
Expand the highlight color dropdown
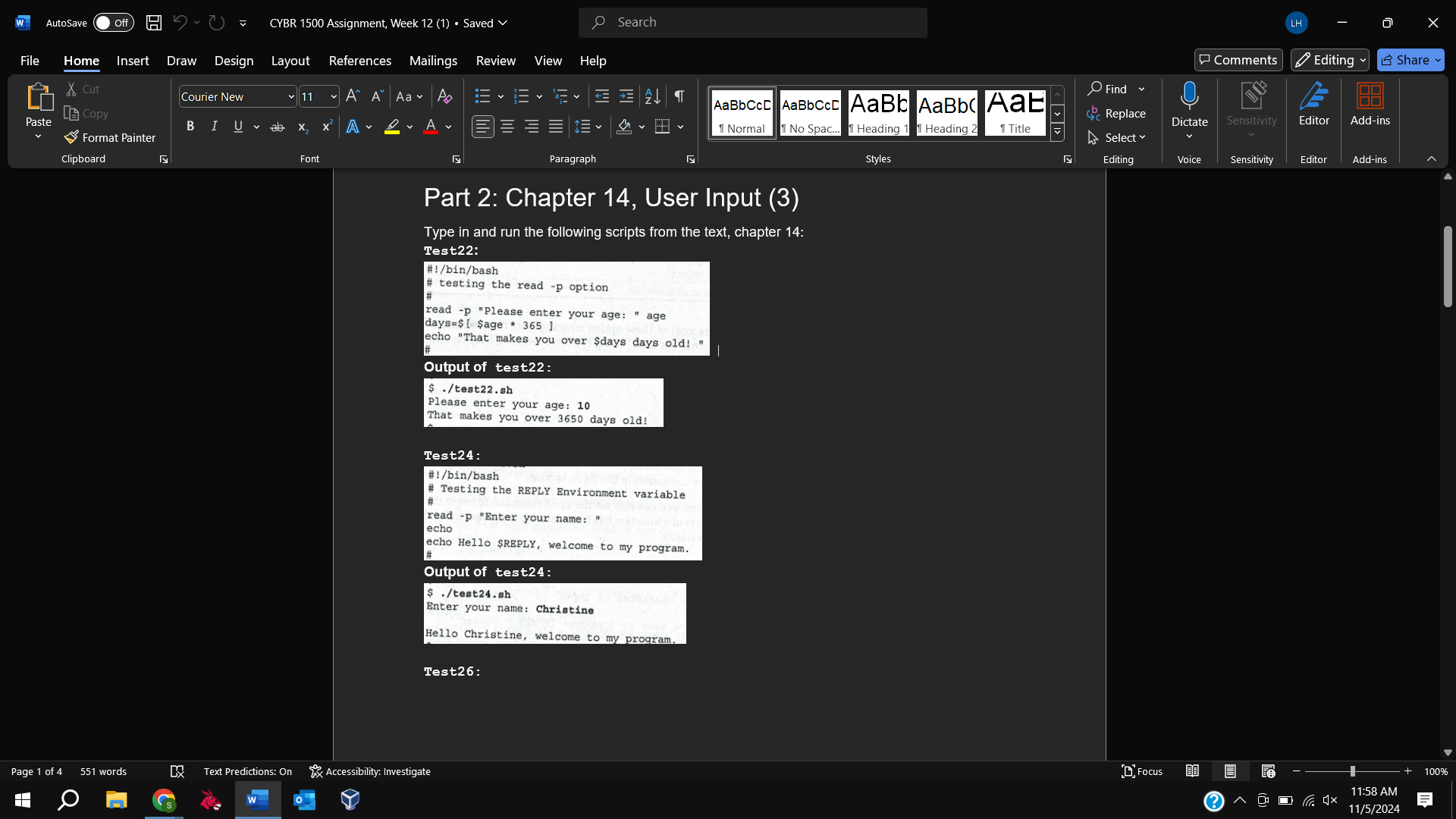(x=409, y=127)
